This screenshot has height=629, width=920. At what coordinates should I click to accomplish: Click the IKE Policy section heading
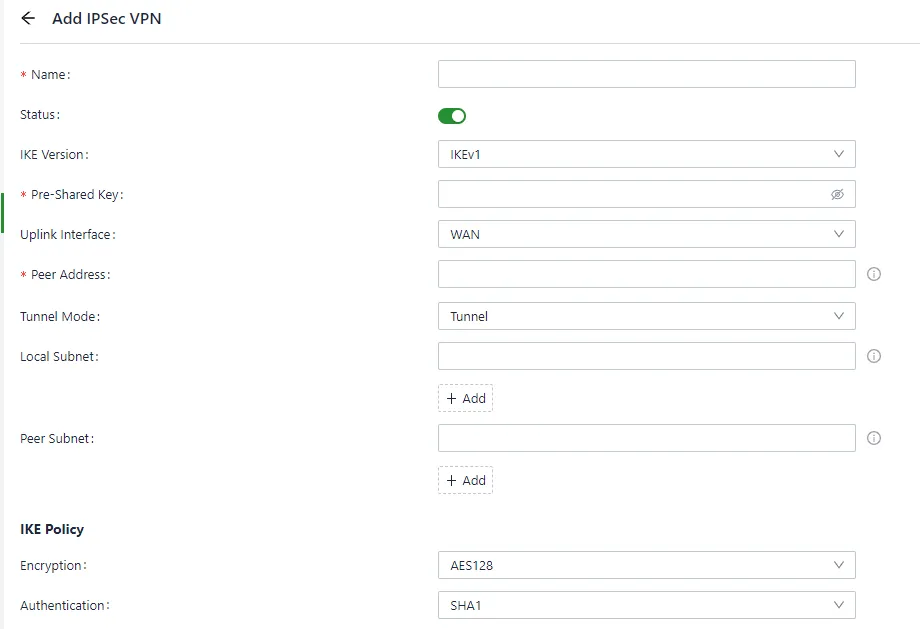pyautogui.click(x=52, y=529)
